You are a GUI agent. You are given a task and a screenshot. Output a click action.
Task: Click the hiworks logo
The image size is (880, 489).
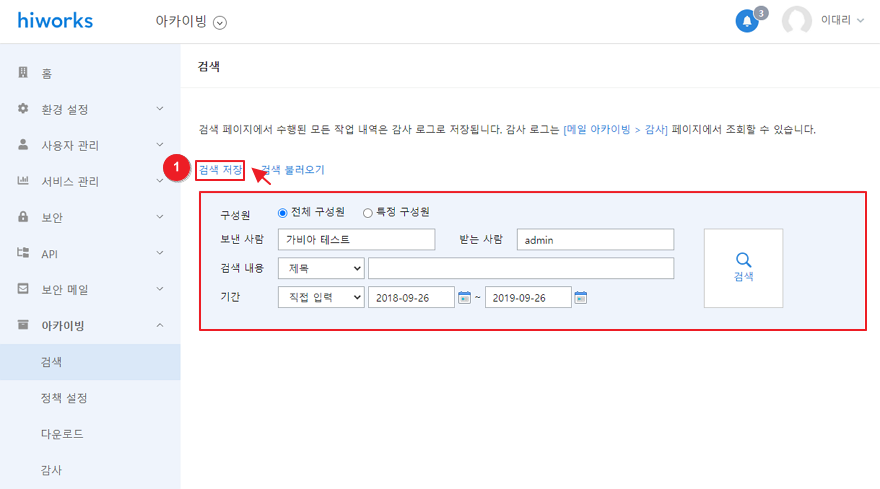tap(55, 21)
